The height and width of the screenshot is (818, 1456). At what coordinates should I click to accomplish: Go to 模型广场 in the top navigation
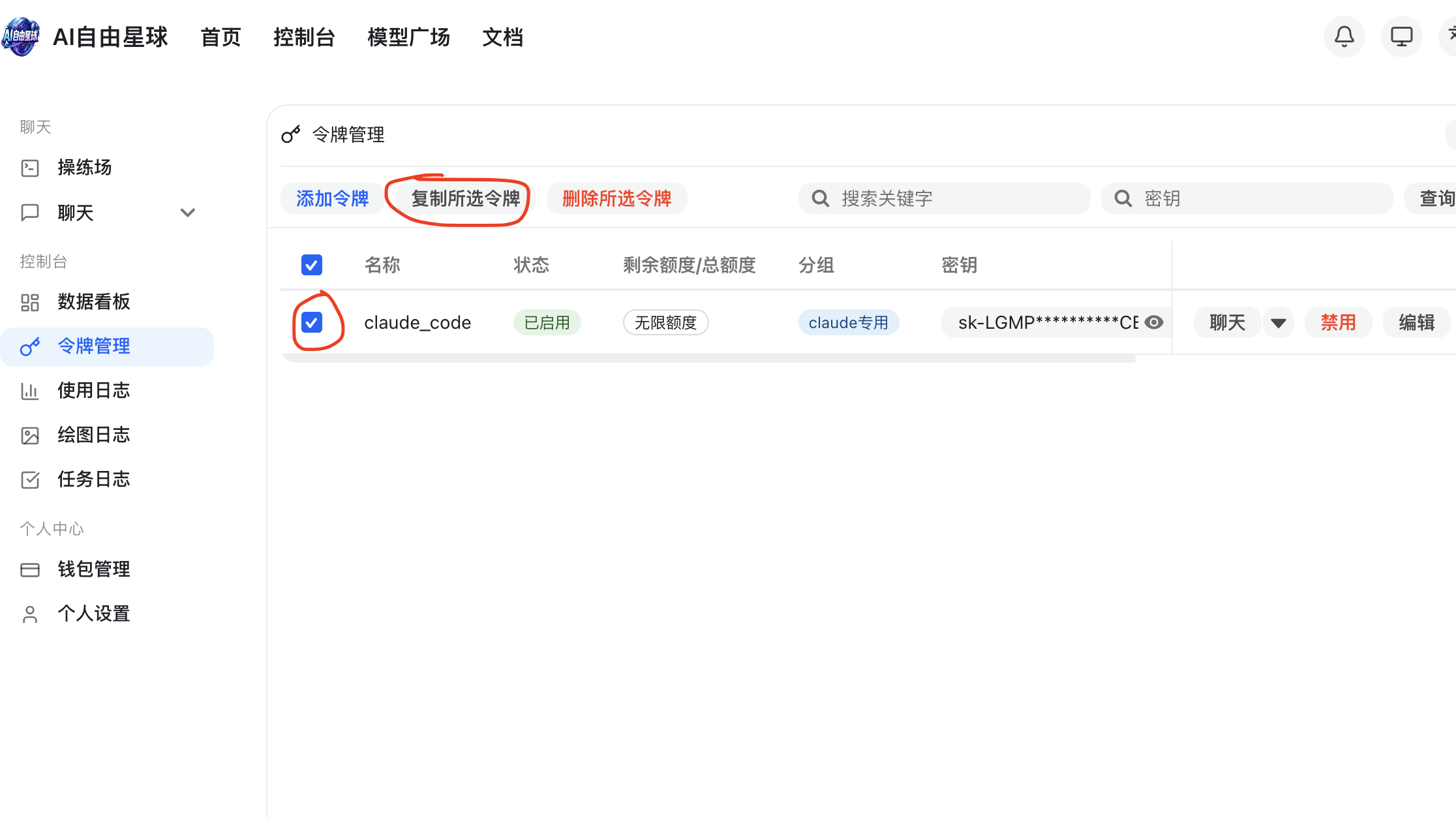[408, 37]
